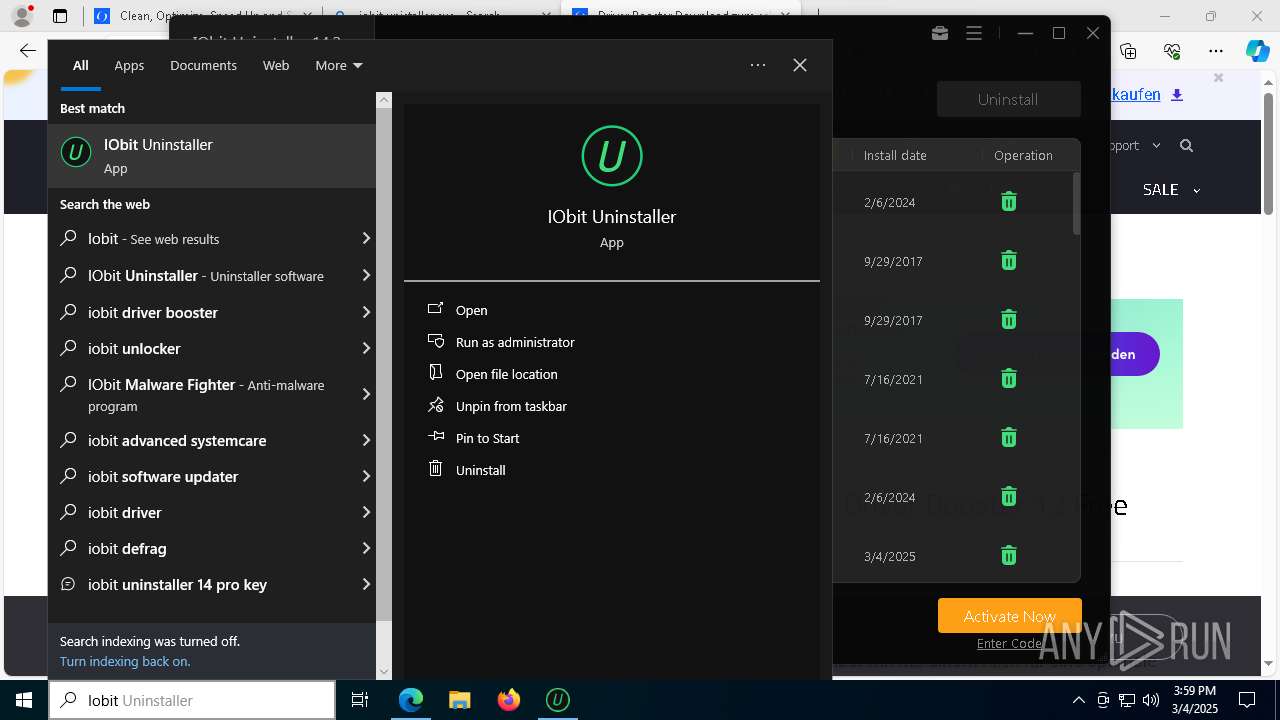1280x720 pixels.
Task: Expand arrow for 'iobit unlocker' suggestion
Action: click(x=366, y=348)
